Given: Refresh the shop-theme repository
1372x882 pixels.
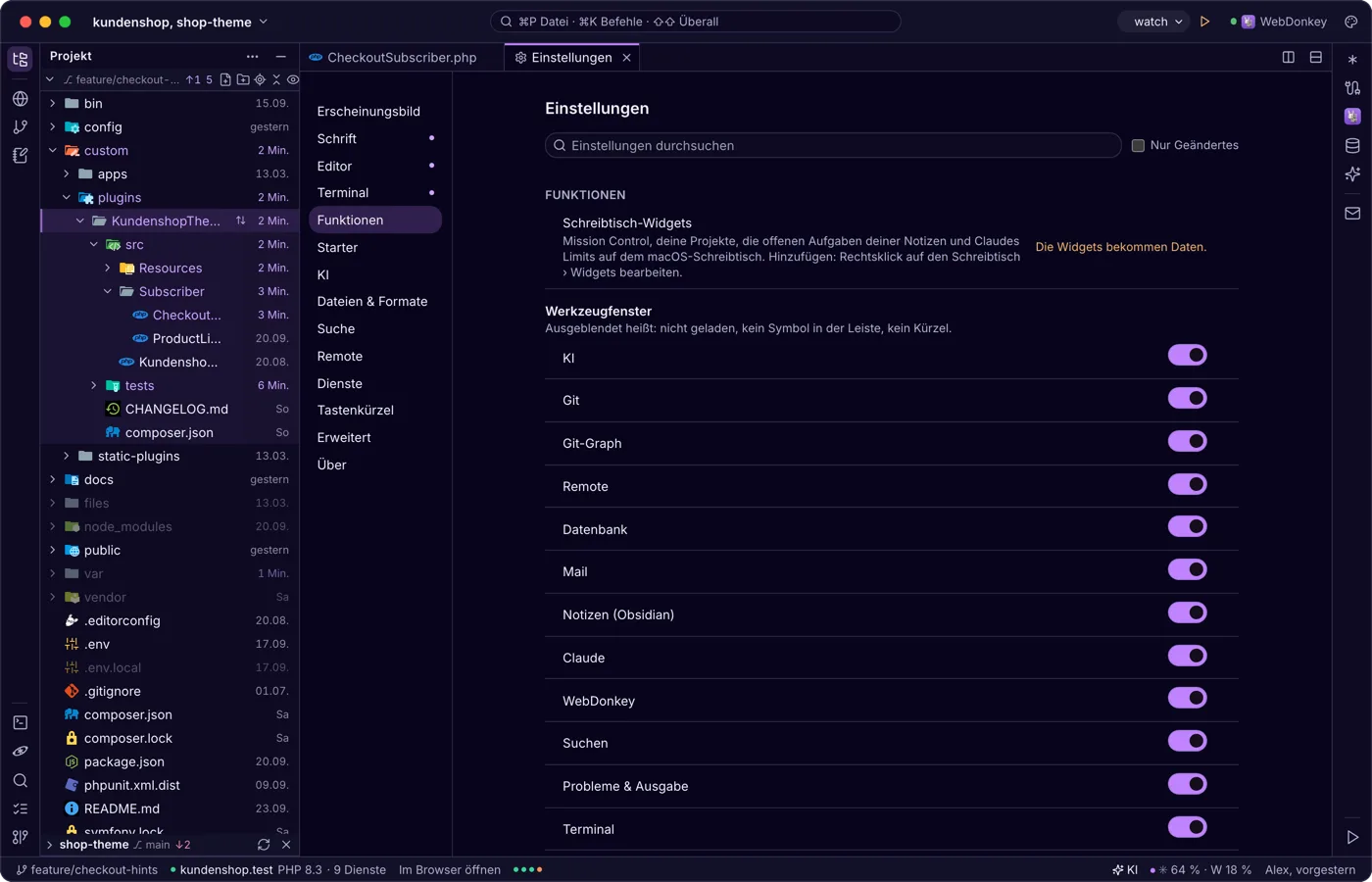Looking at the screenshot, I should coord(264,845).
